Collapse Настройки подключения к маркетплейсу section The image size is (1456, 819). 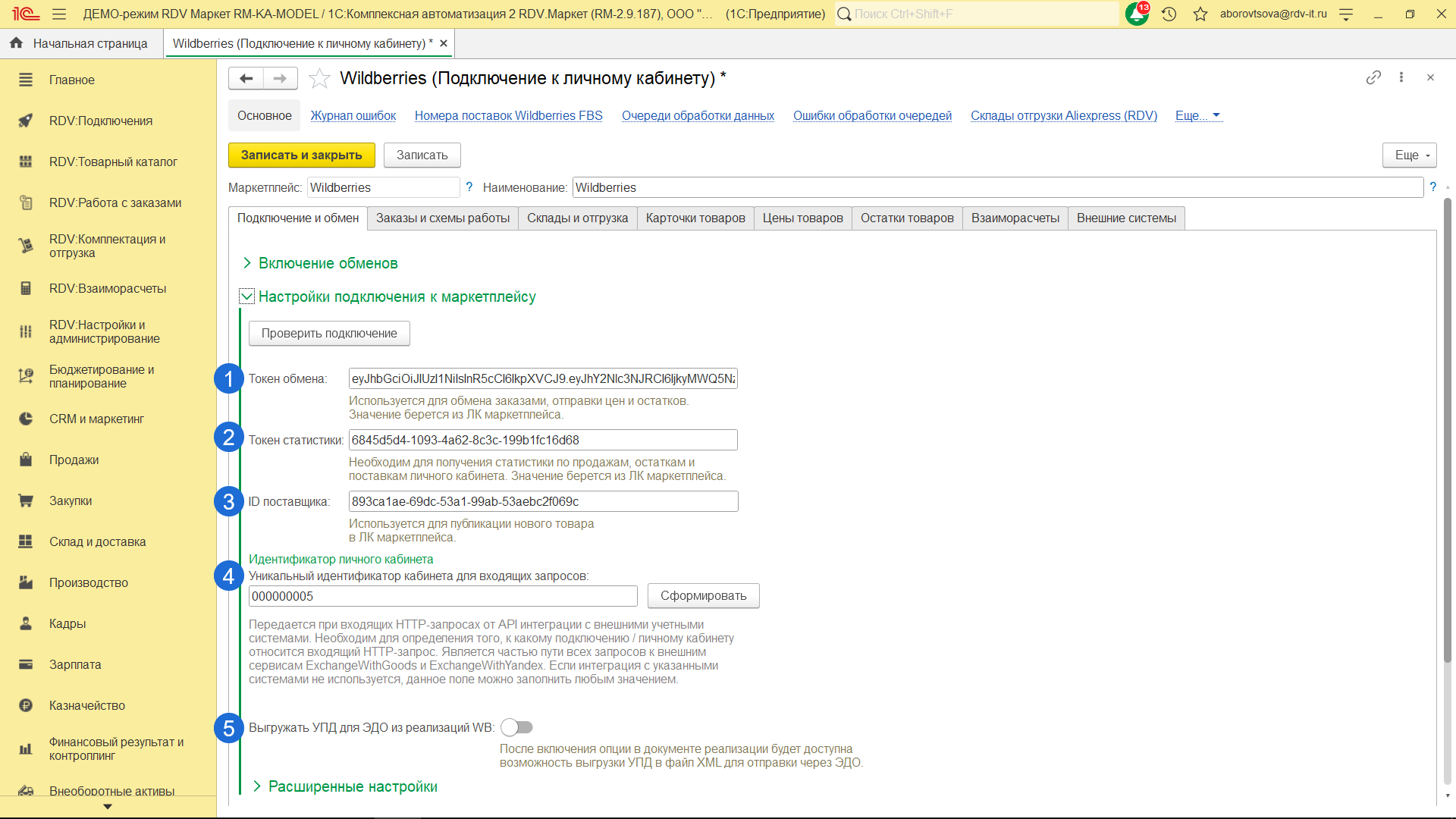246,297
